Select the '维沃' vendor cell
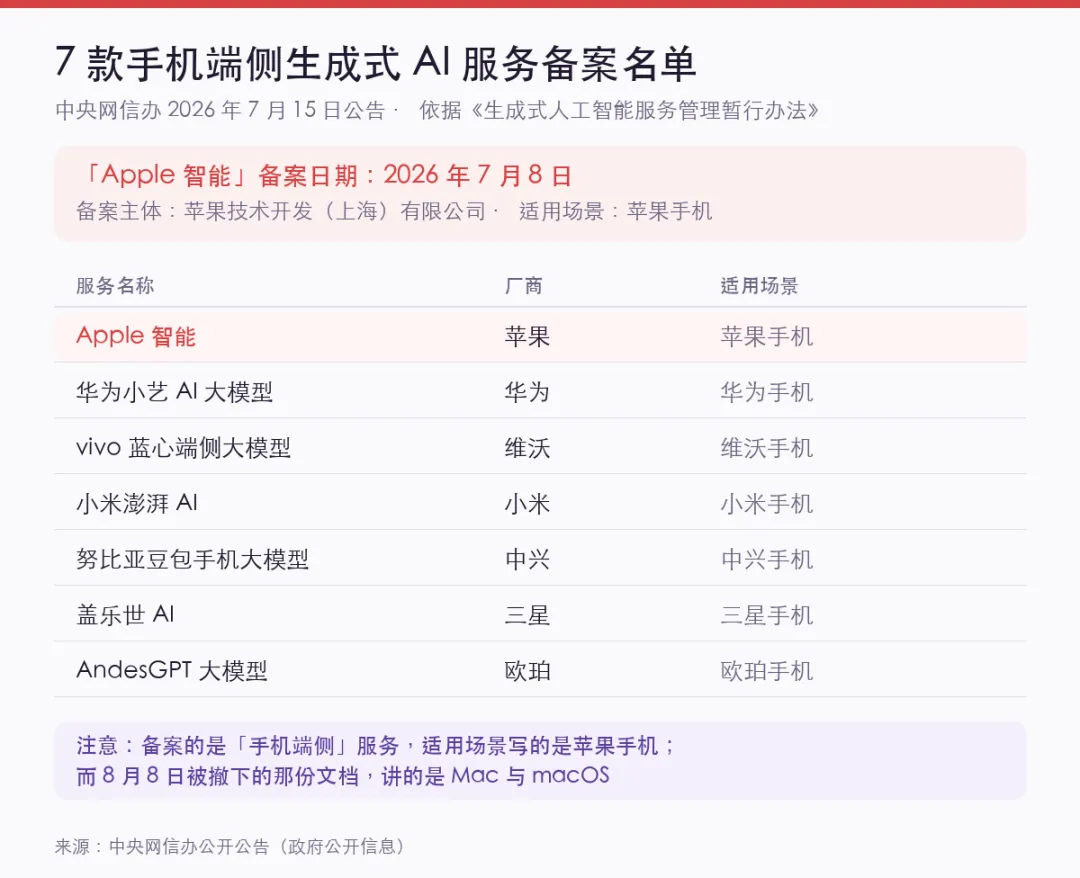The image size is (1080, 878). (527, 448)
